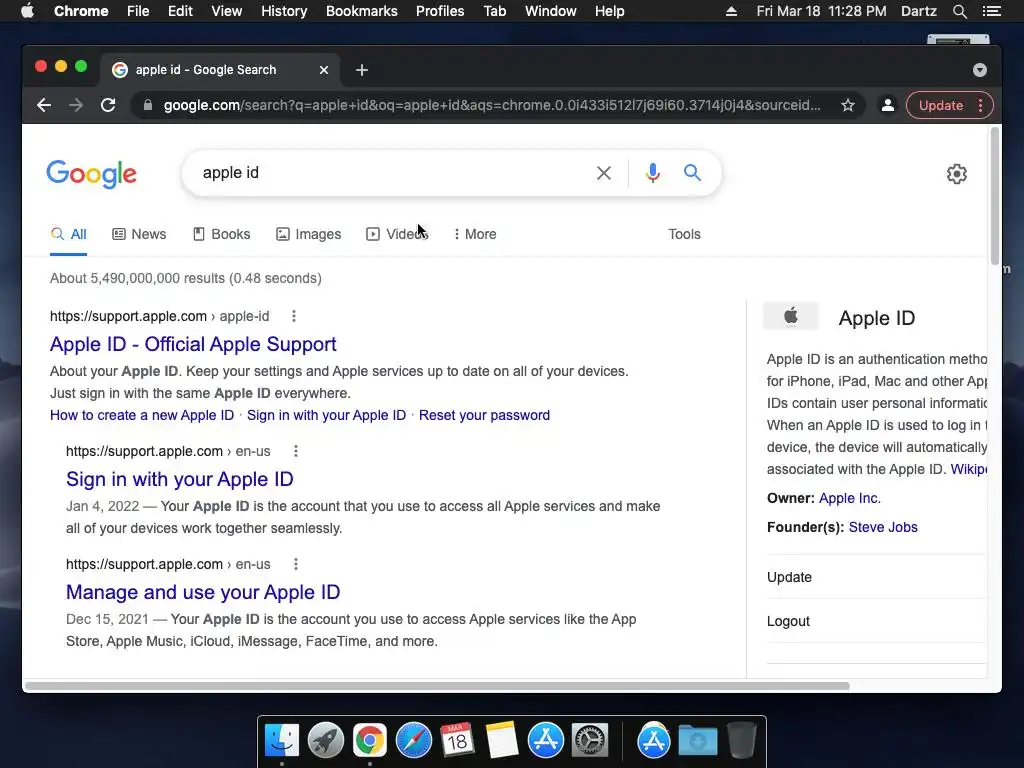Follow the Reset your password link
Screen dimensions: 1024x768
pyautogui.click(x=484, y=415)
